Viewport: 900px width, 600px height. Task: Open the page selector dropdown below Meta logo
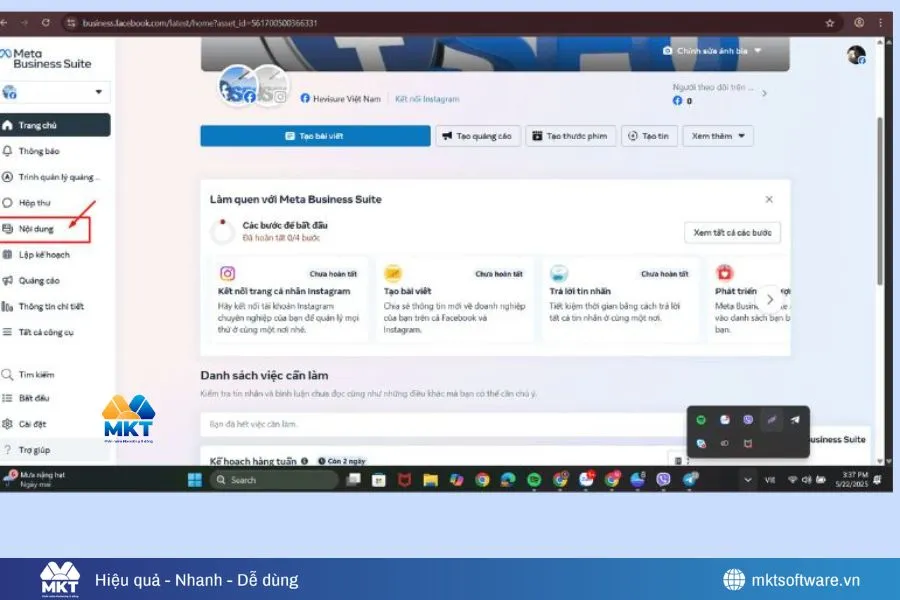click(x=56, y=91)
